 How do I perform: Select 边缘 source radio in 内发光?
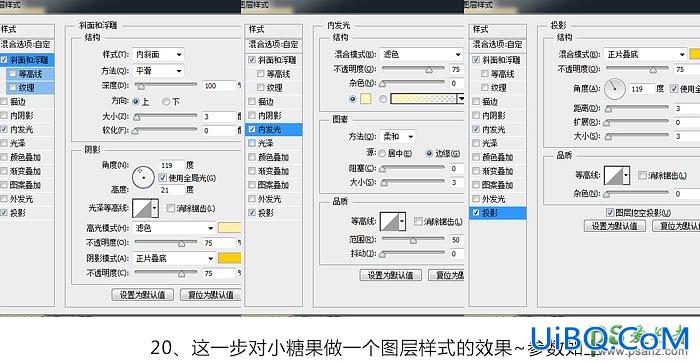click(429, 154)
